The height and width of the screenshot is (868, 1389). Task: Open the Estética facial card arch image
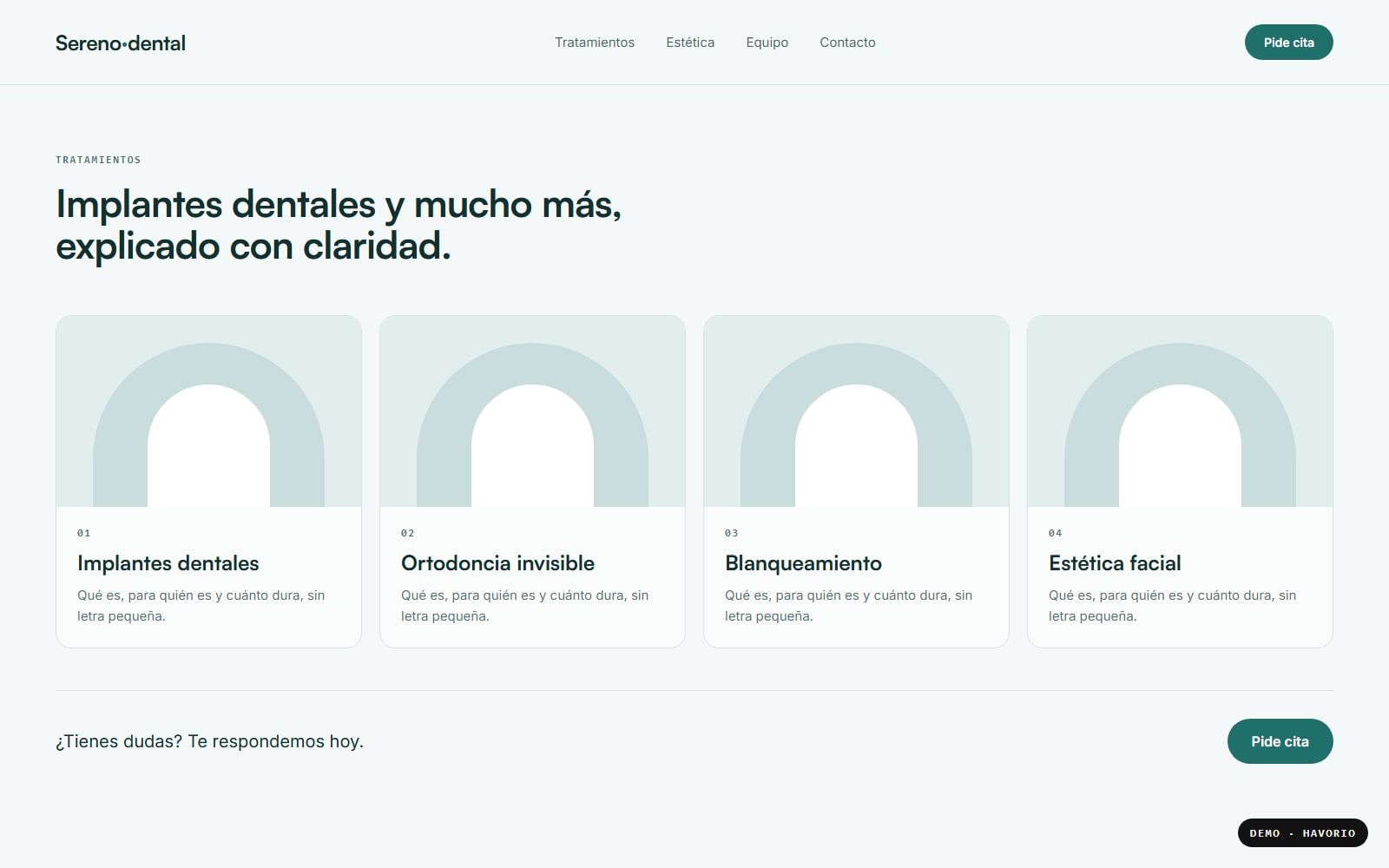[1180, 411]
